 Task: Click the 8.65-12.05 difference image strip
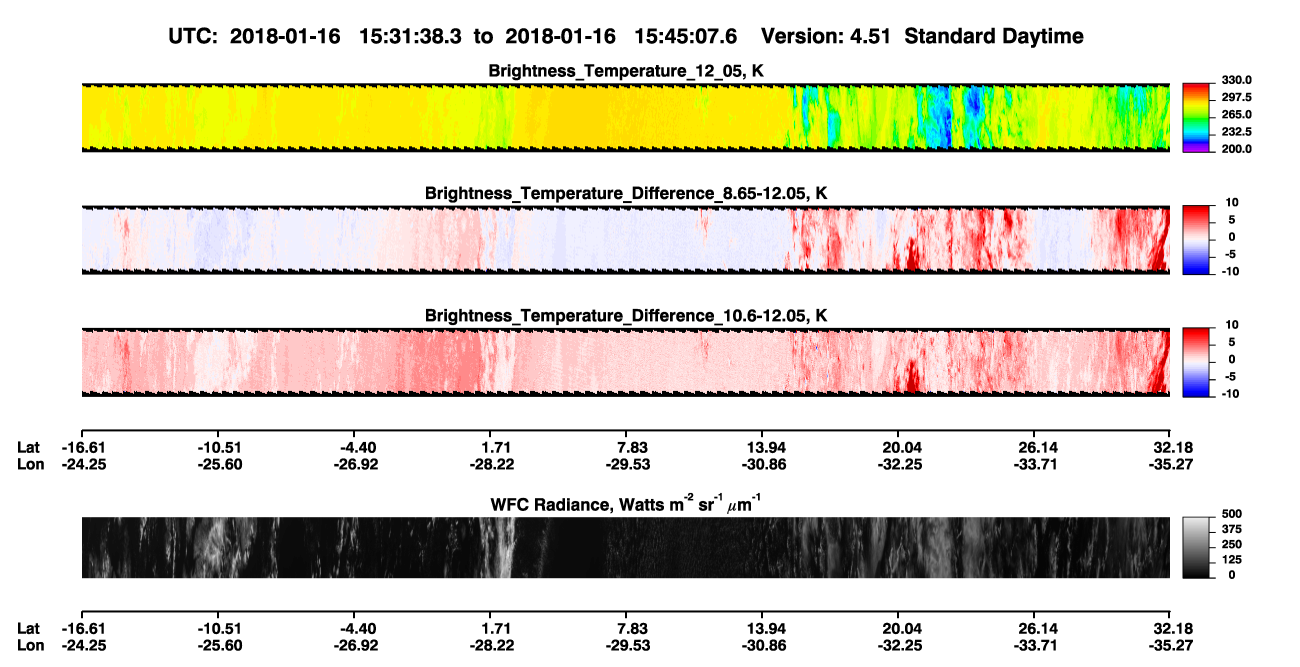[625, 240]
